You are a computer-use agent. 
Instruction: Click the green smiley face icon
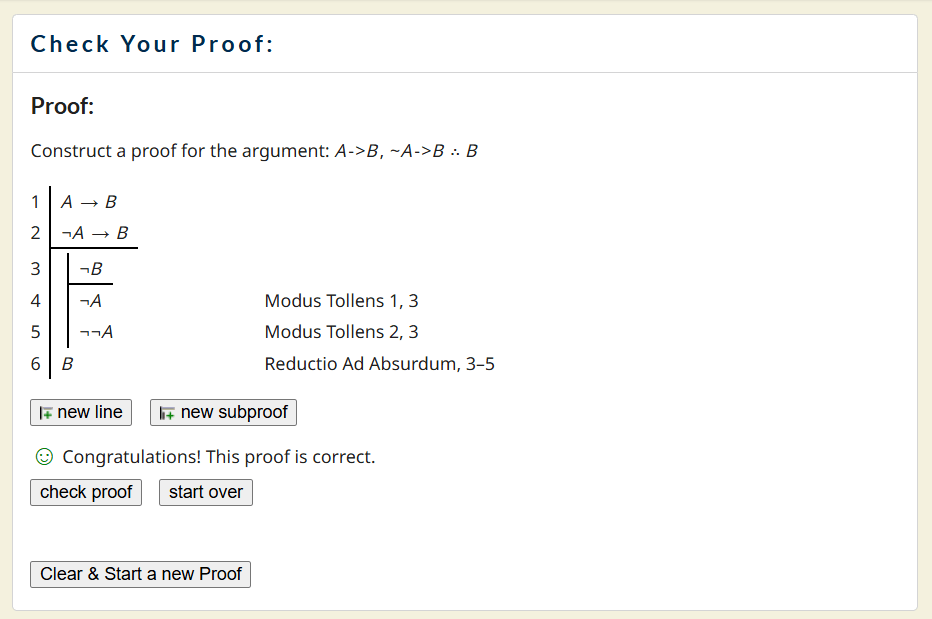(43, 457)
